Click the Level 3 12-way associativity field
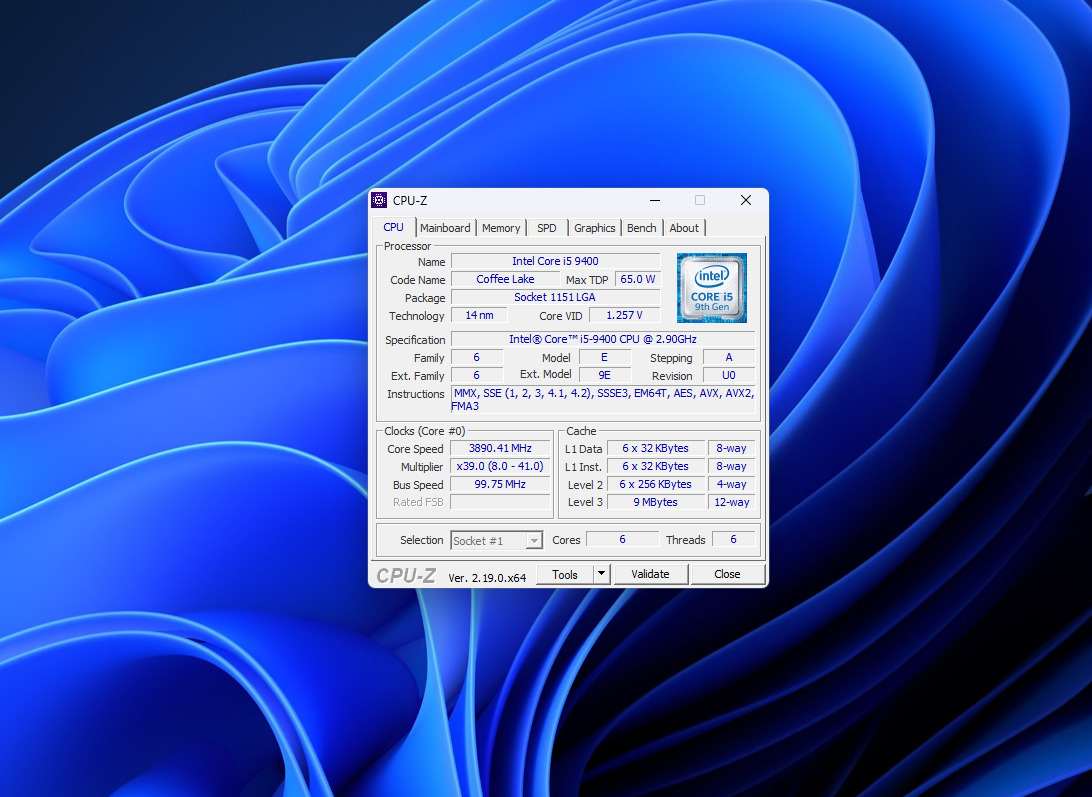Screen dimensions: 1092x797 (x=732, y=502)
